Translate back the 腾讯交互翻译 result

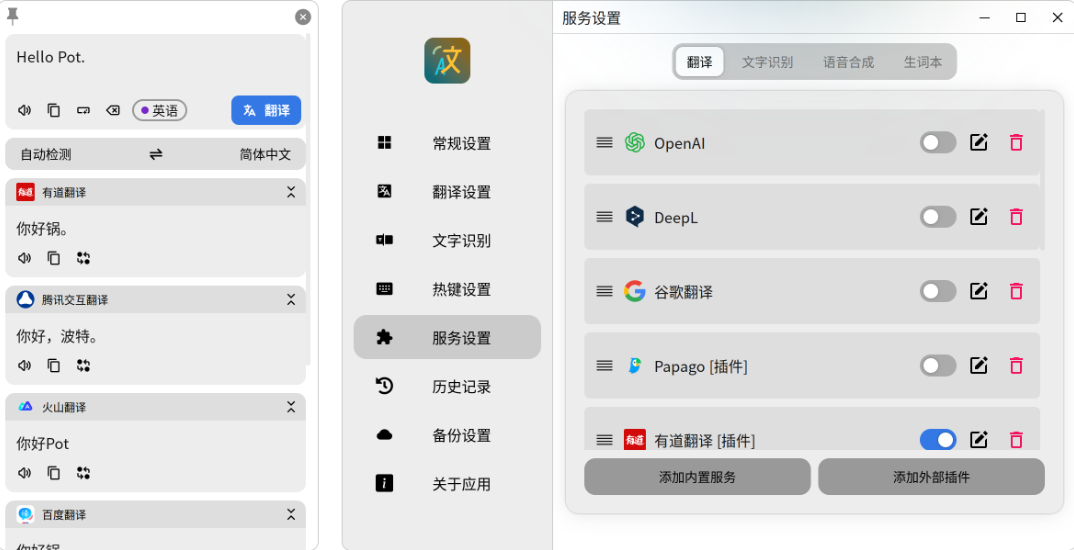pyautogui.click(x=84, y=366)
